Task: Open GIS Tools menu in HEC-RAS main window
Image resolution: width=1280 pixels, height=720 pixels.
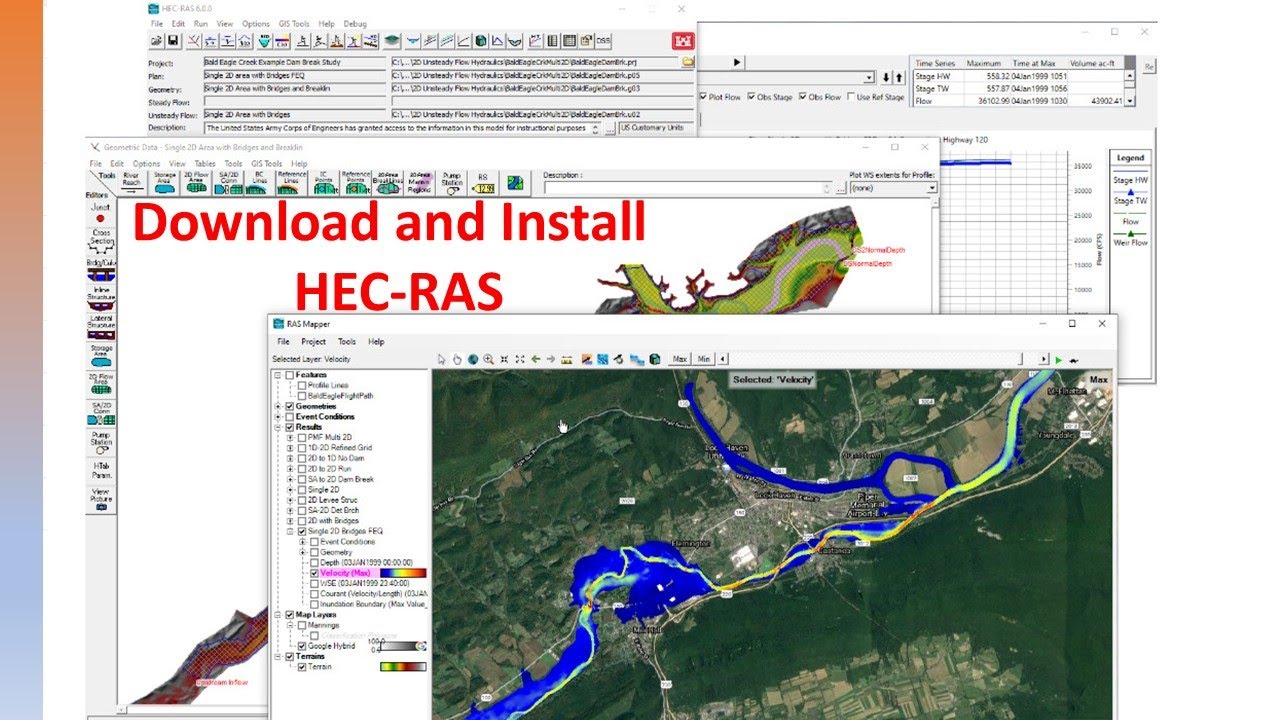Action: (294, 23)
